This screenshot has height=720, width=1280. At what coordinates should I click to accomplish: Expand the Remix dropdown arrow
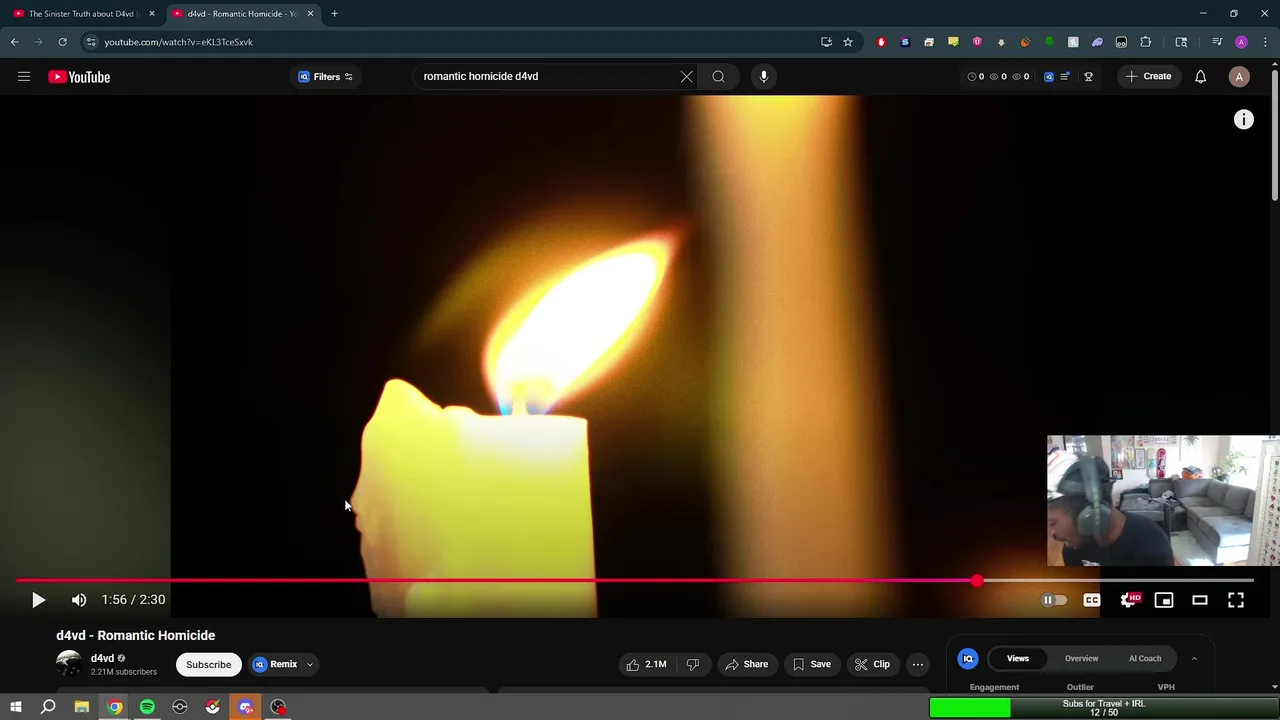(310, 664)
